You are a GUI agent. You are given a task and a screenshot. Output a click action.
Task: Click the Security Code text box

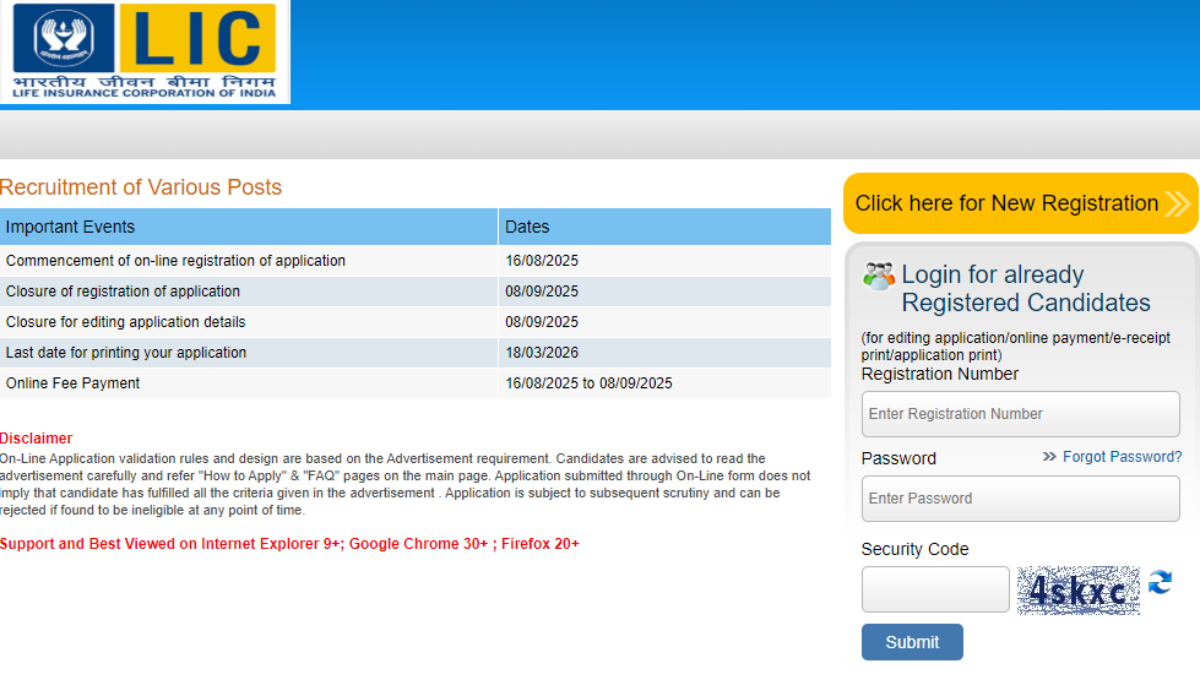point(935,589)
